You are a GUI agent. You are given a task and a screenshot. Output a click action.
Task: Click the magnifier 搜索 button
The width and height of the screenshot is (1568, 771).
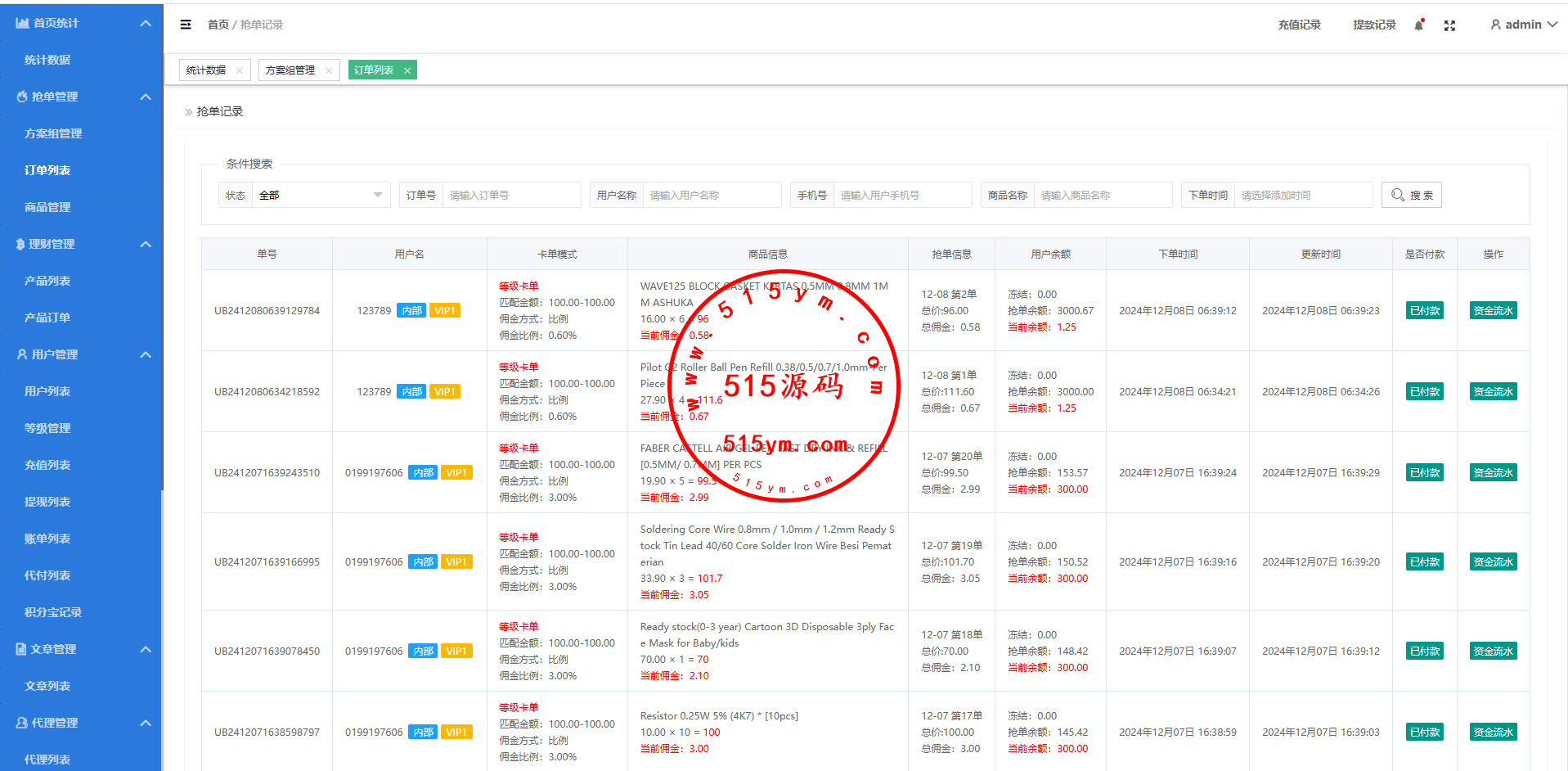click(1411, 195)
